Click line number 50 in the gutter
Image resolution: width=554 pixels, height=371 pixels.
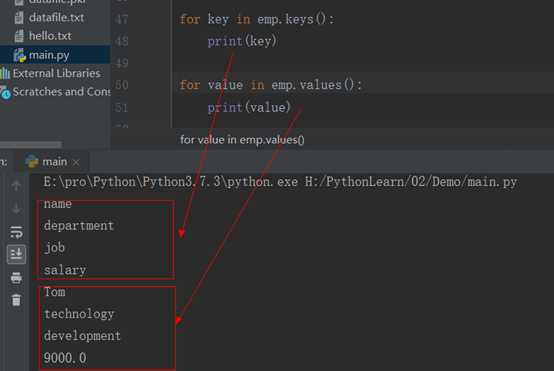[x=121, y=85]
